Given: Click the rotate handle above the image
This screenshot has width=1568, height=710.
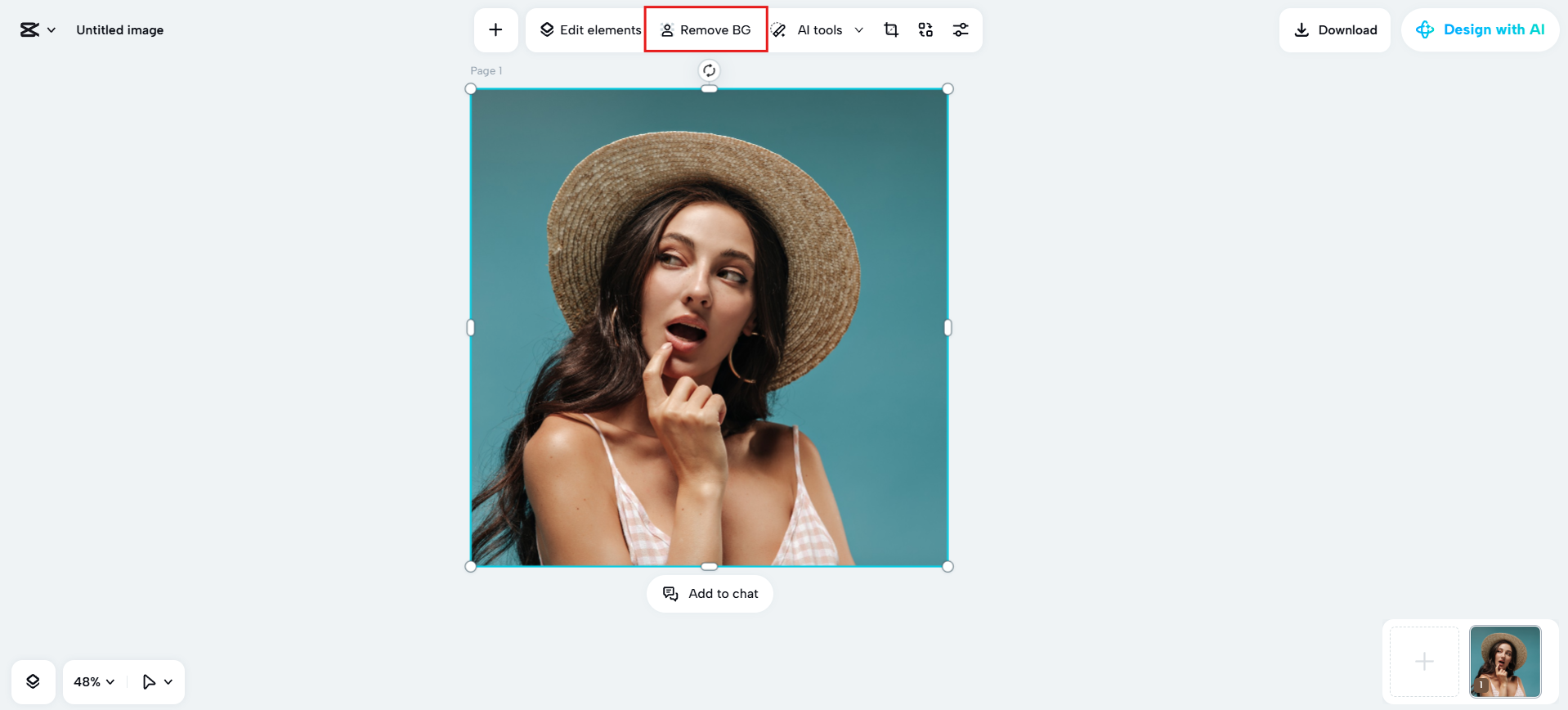Looking at the screenshot, I should pos(709,70).
